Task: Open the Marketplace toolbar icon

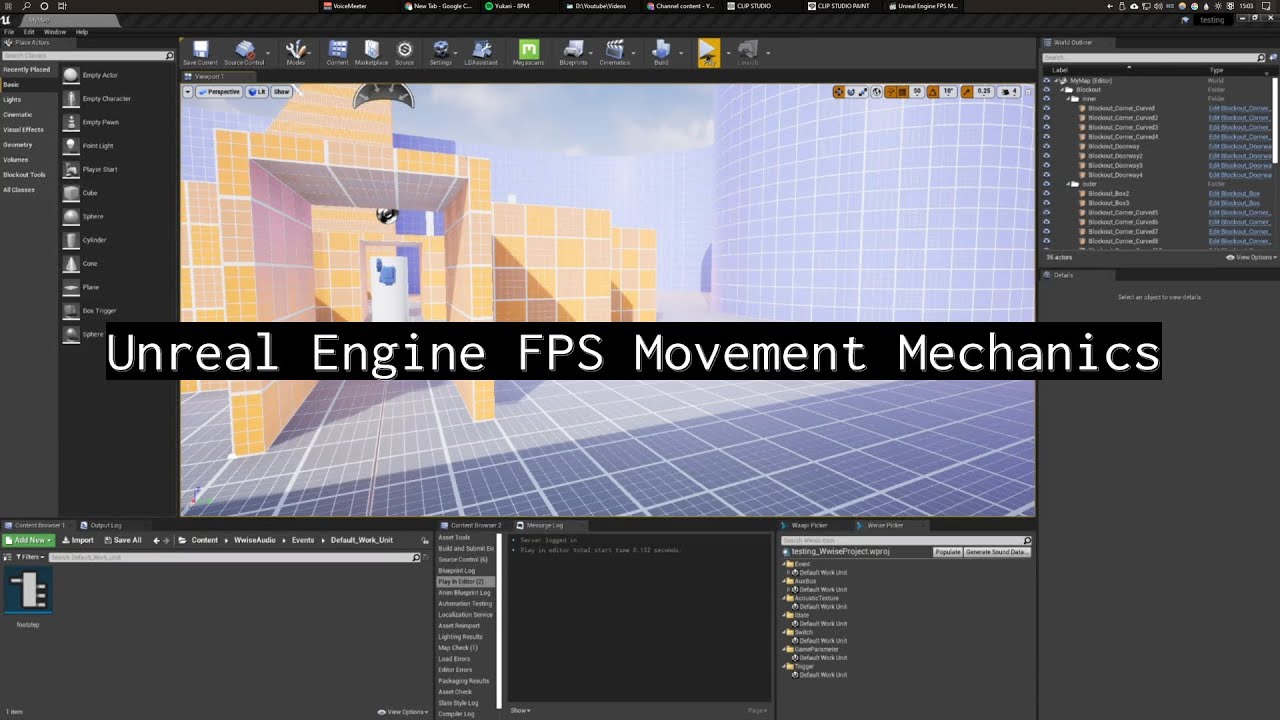Action: point(371,52)
